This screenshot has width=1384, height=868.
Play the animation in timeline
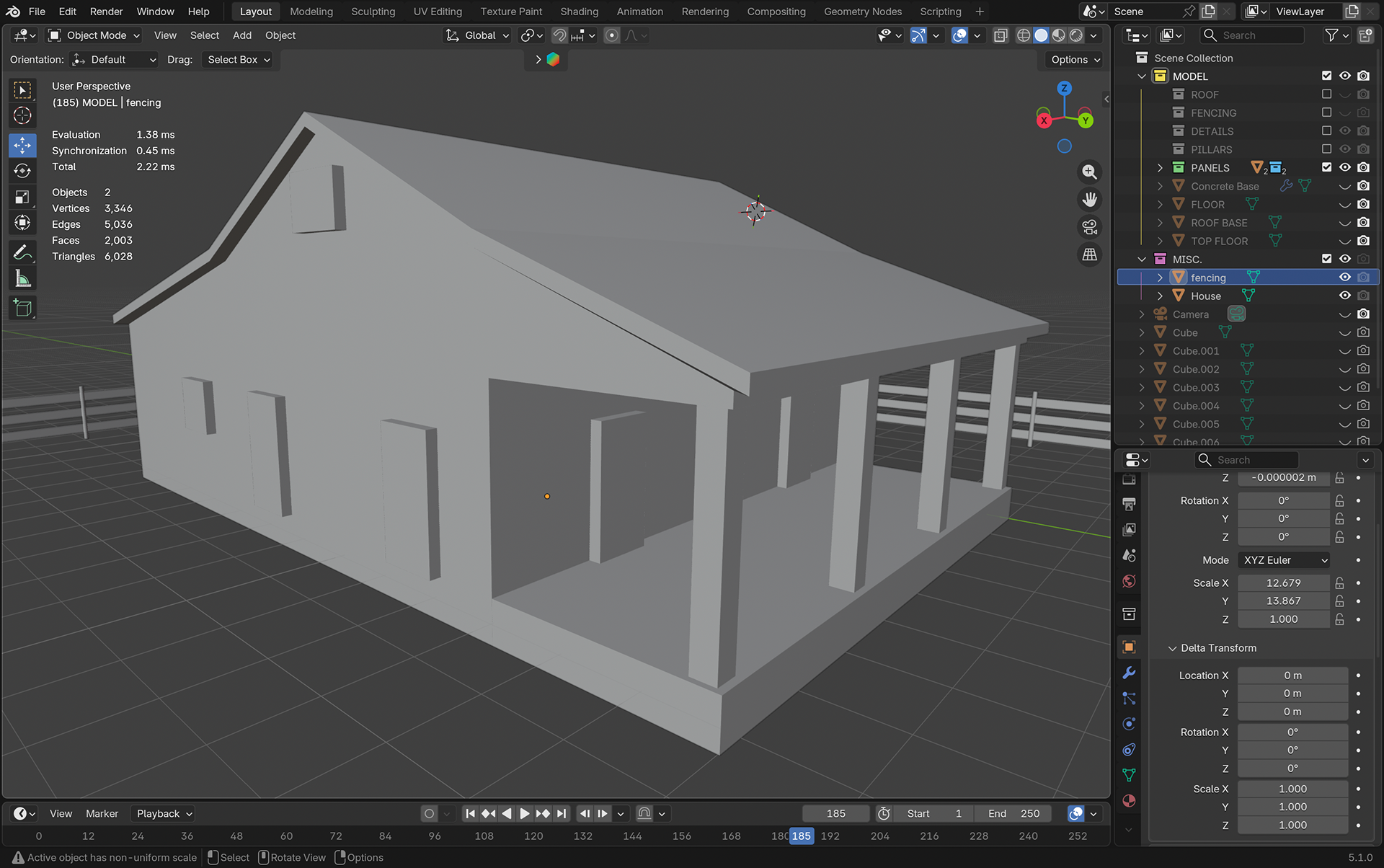coord(525,814)
